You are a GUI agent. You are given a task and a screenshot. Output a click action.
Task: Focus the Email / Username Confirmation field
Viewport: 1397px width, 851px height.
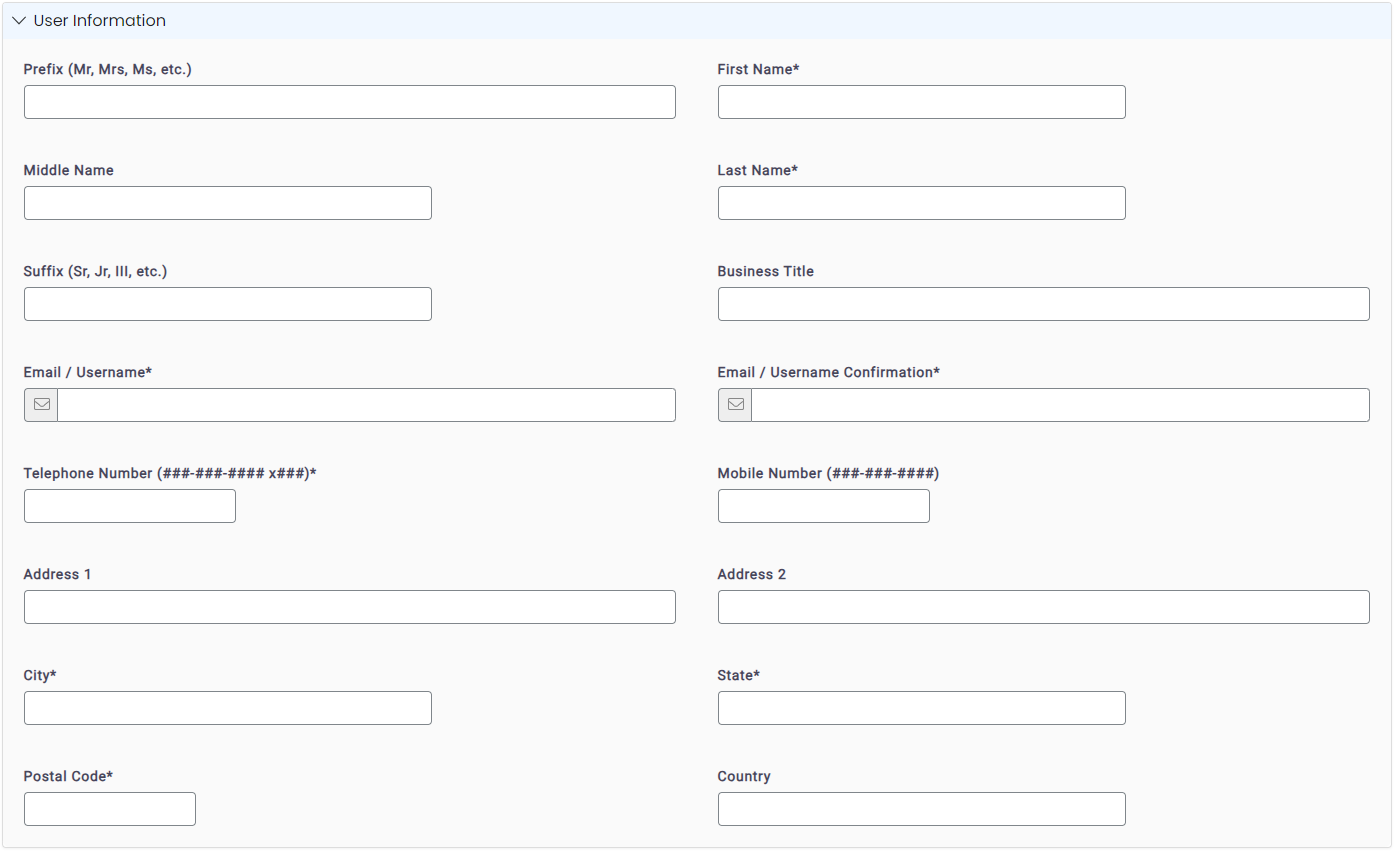(x=1060, y=404)
